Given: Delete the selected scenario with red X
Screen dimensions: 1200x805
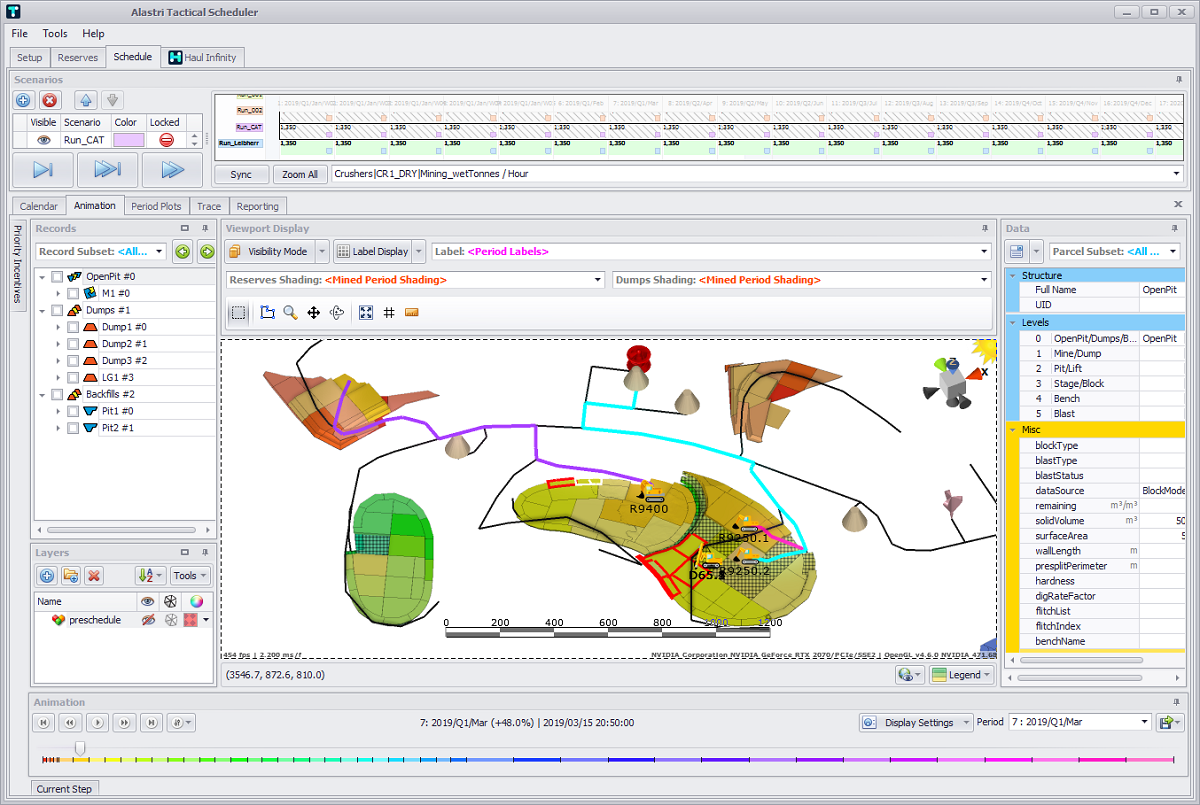Looking at the screenshot, I should pyautogui.click(x=50, y=100).
